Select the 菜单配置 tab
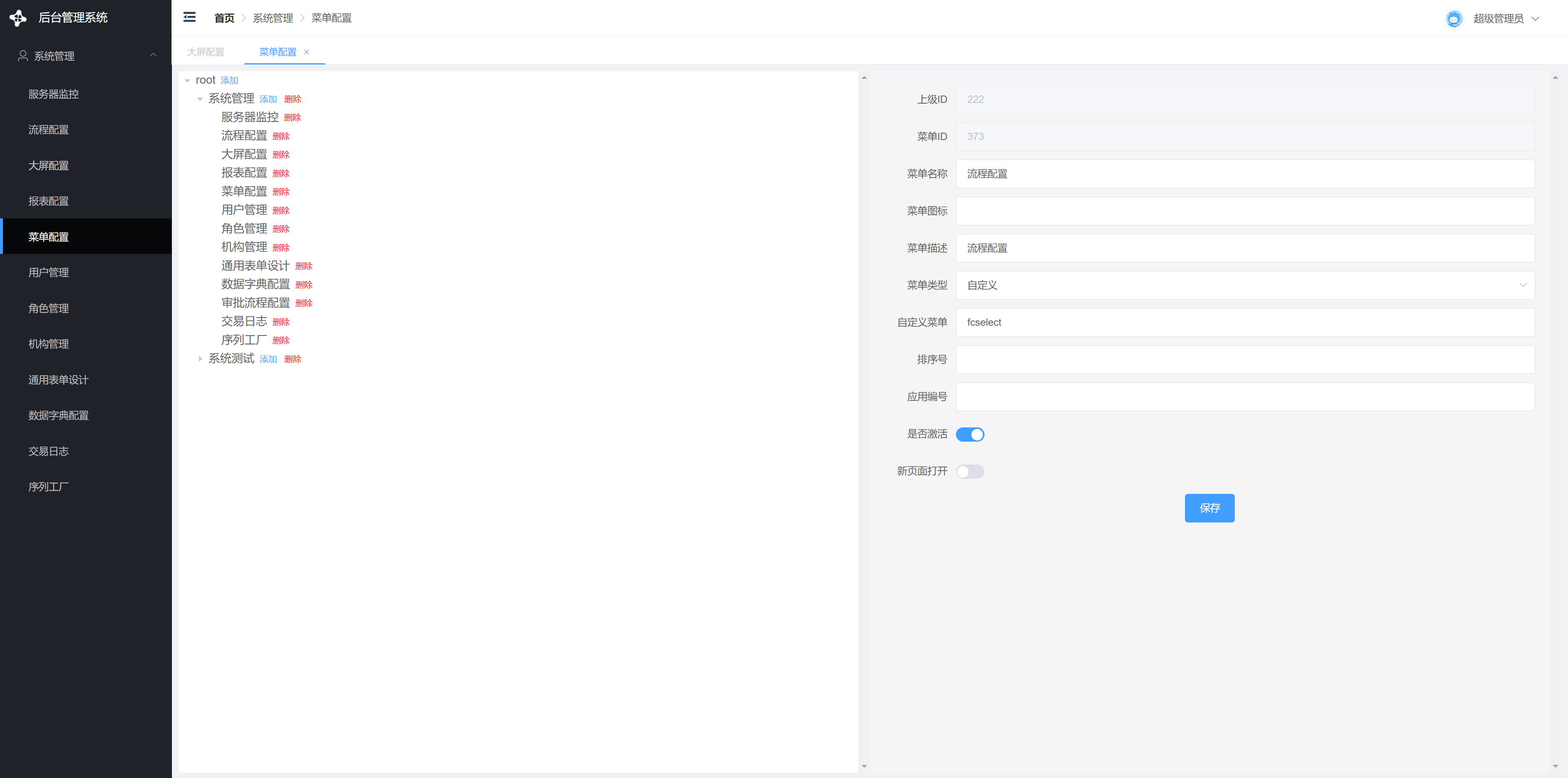The height and width of the screenshot is (778, 1568). click(x=278, y=52)
